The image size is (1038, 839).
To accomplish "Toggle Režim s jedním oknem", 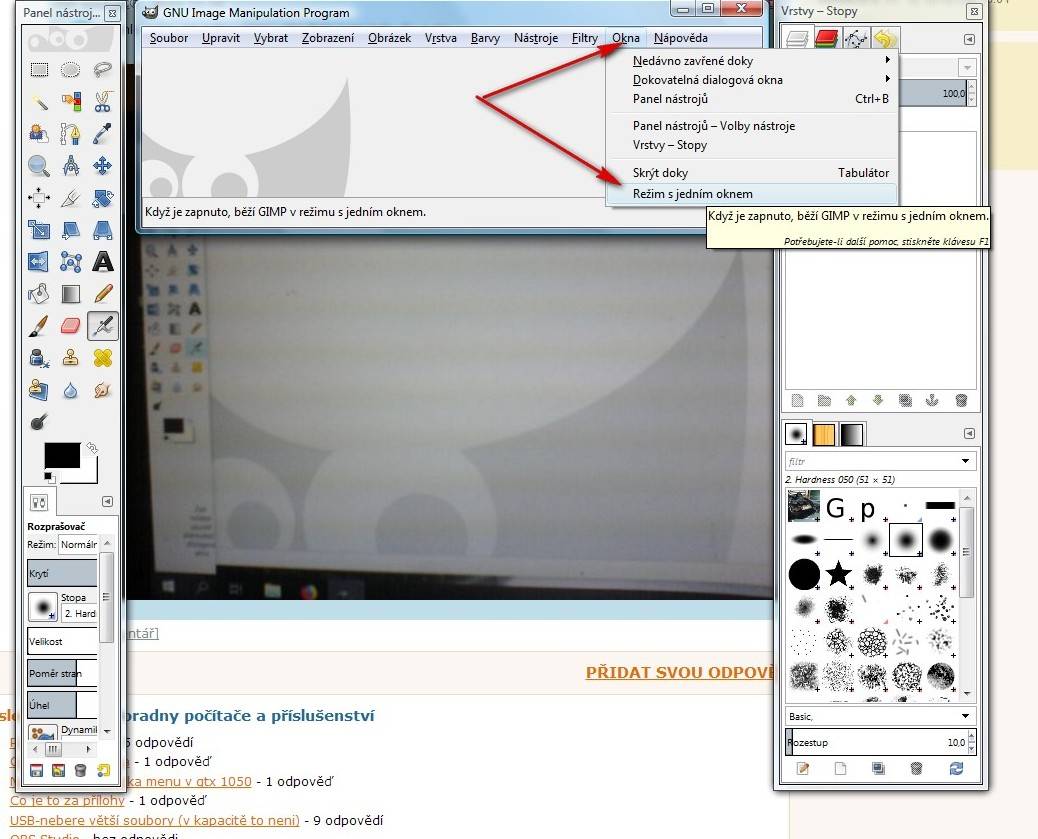I will tap(751, 194).
